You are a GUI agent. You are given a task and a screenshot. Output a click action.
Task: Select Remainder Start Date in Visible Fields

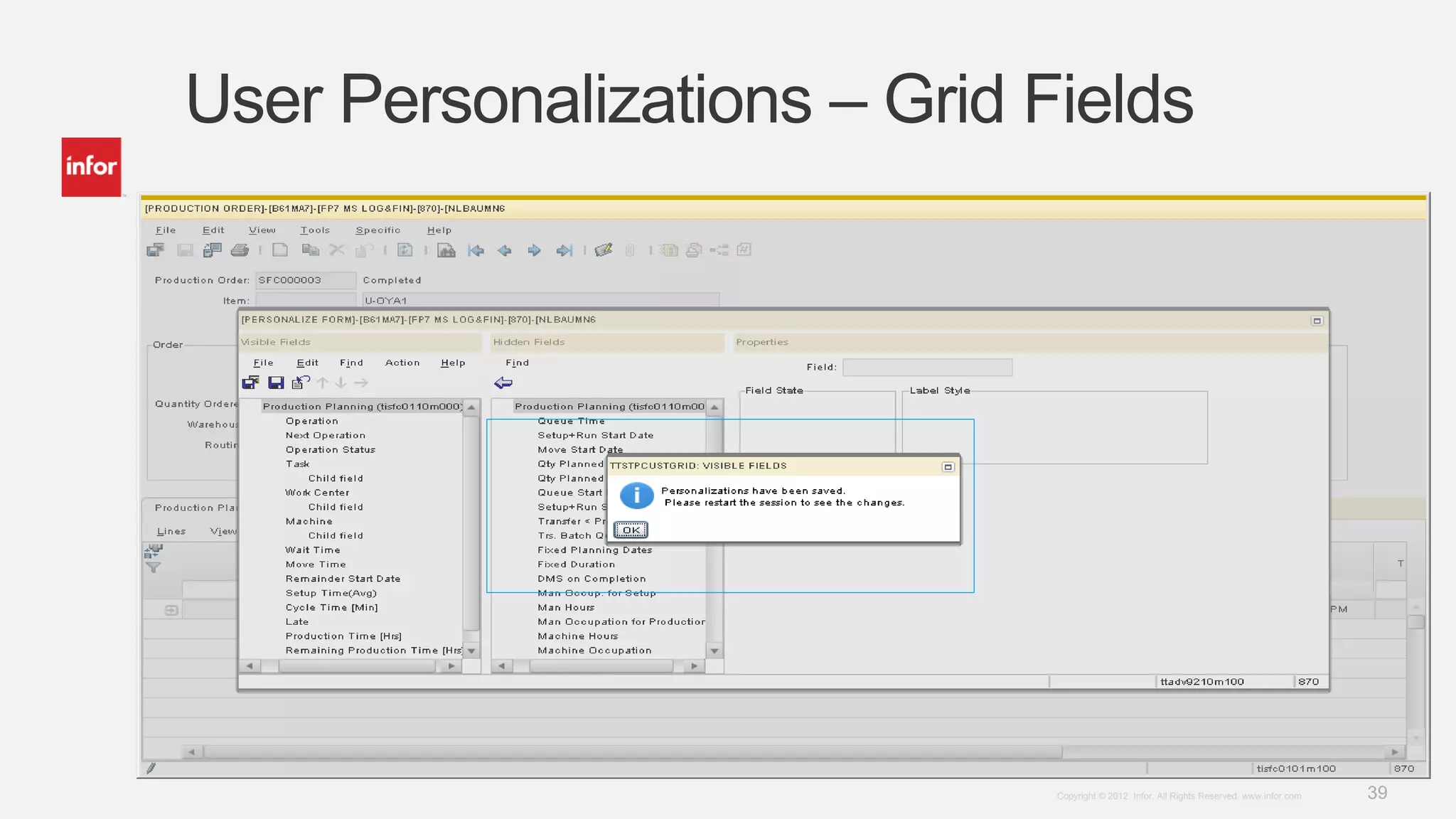[x=343, y=579]
